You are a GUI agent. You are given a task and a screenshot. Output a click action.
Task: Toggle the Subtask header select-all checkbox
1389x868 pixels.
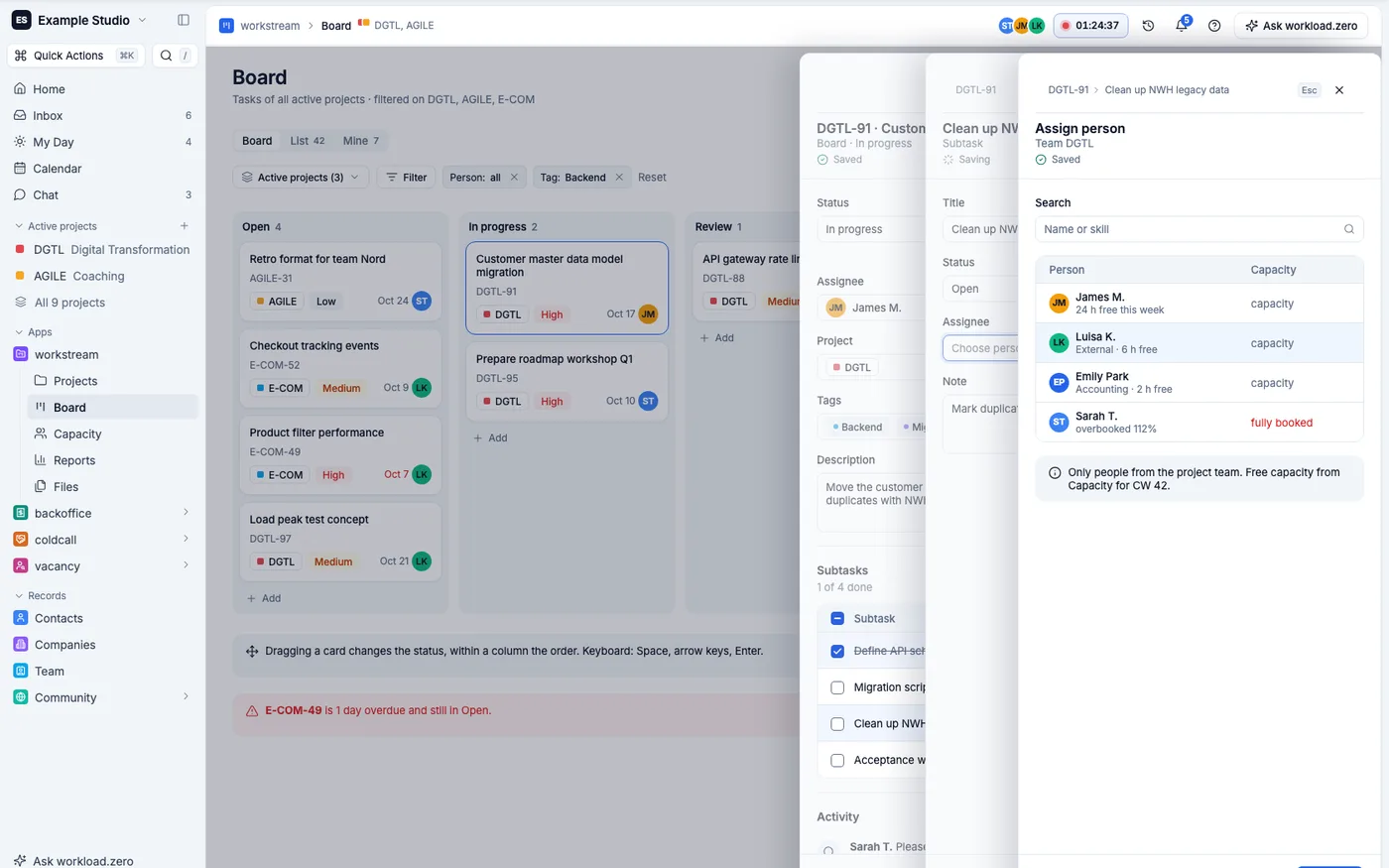pyautogui.click(x=837, y=619)
